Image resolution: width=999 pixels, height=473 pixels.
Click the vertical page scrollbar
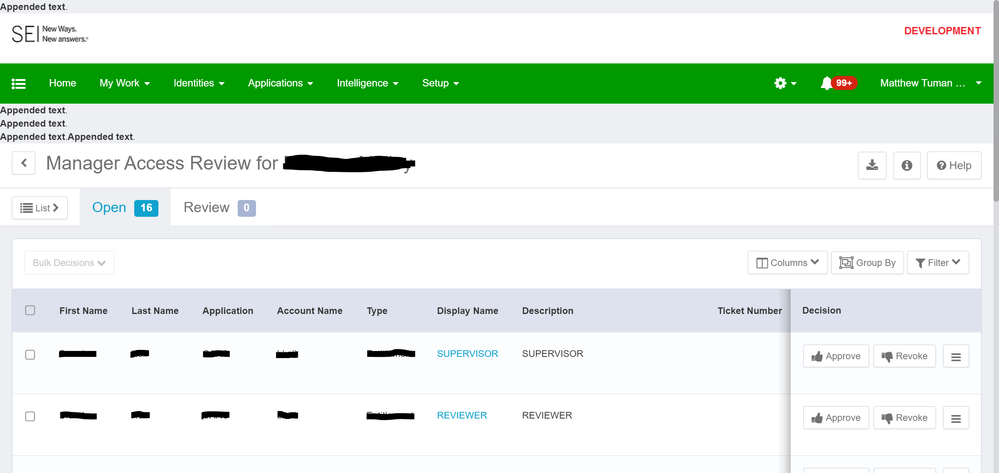tap(993, 100)
